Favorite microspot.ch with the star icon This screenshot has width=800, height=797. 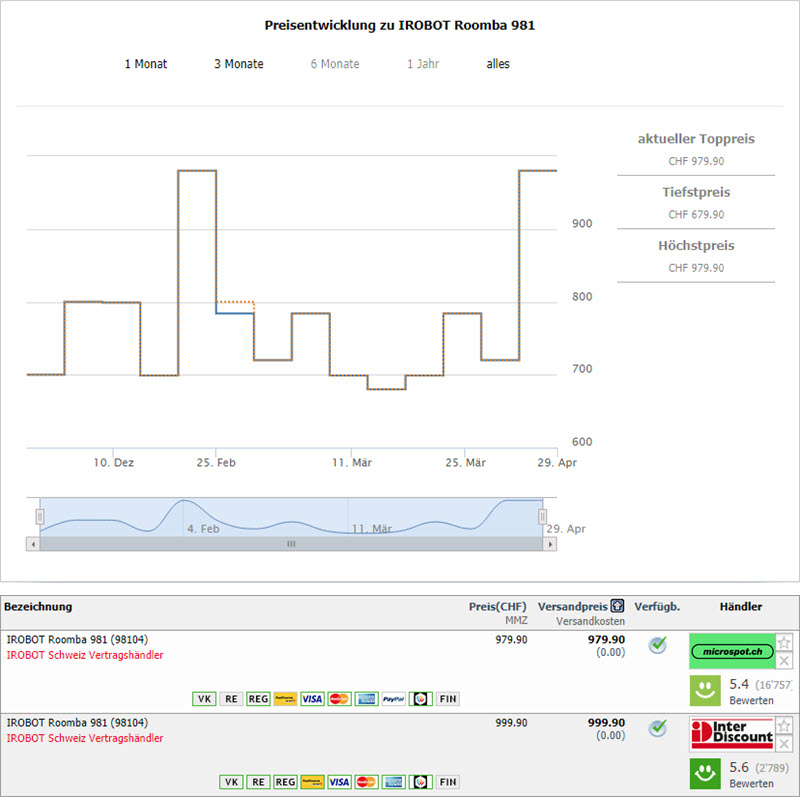[x=785, y=642]
